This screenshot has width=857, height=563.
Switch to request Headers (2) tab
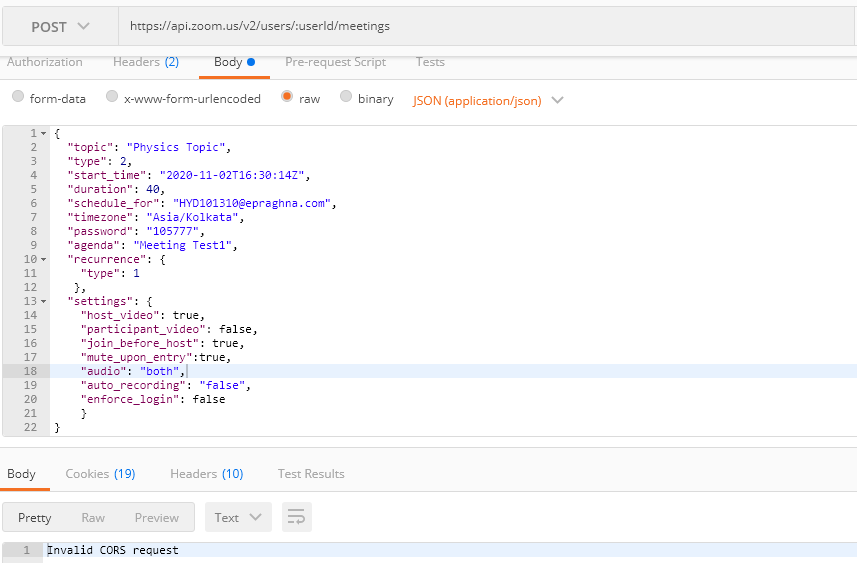146,62
